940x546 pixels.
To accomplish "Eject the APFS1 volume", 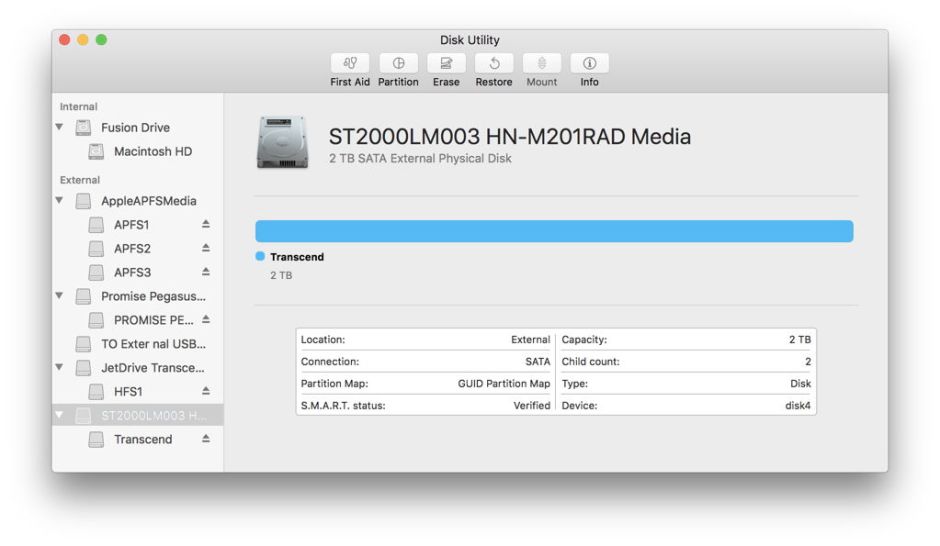I will coord(206,225).
